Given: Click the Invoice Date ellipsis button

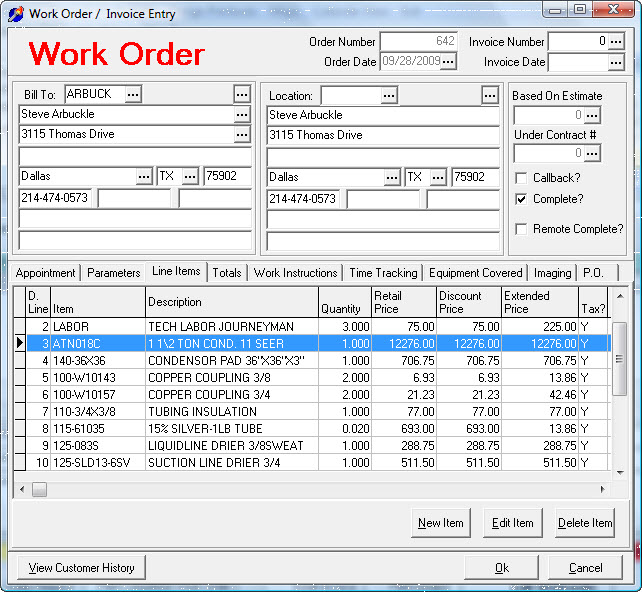Looking at the screenshot, I should [x=616, y=62].
